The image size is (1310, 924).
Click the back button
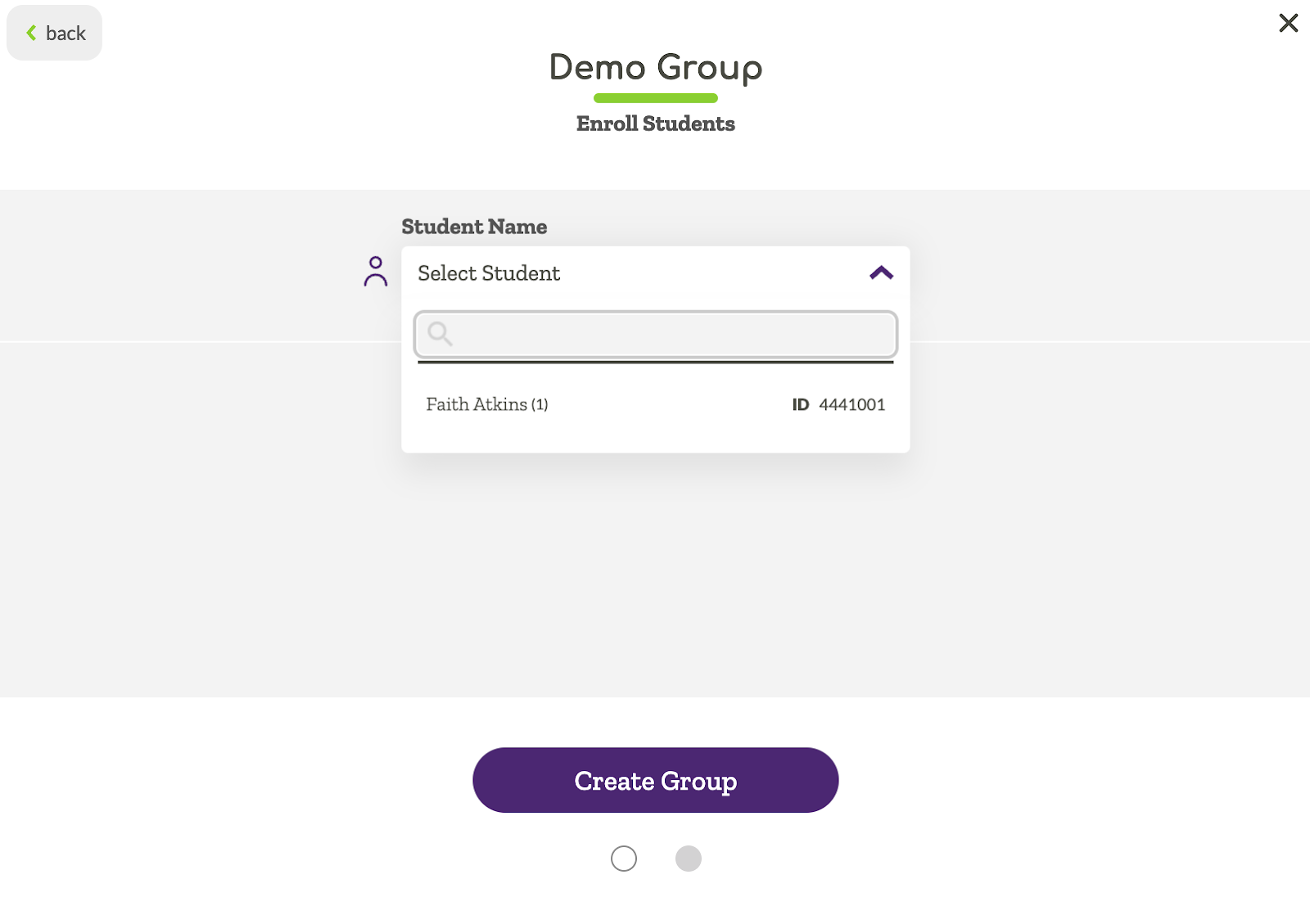click(54, 32)
